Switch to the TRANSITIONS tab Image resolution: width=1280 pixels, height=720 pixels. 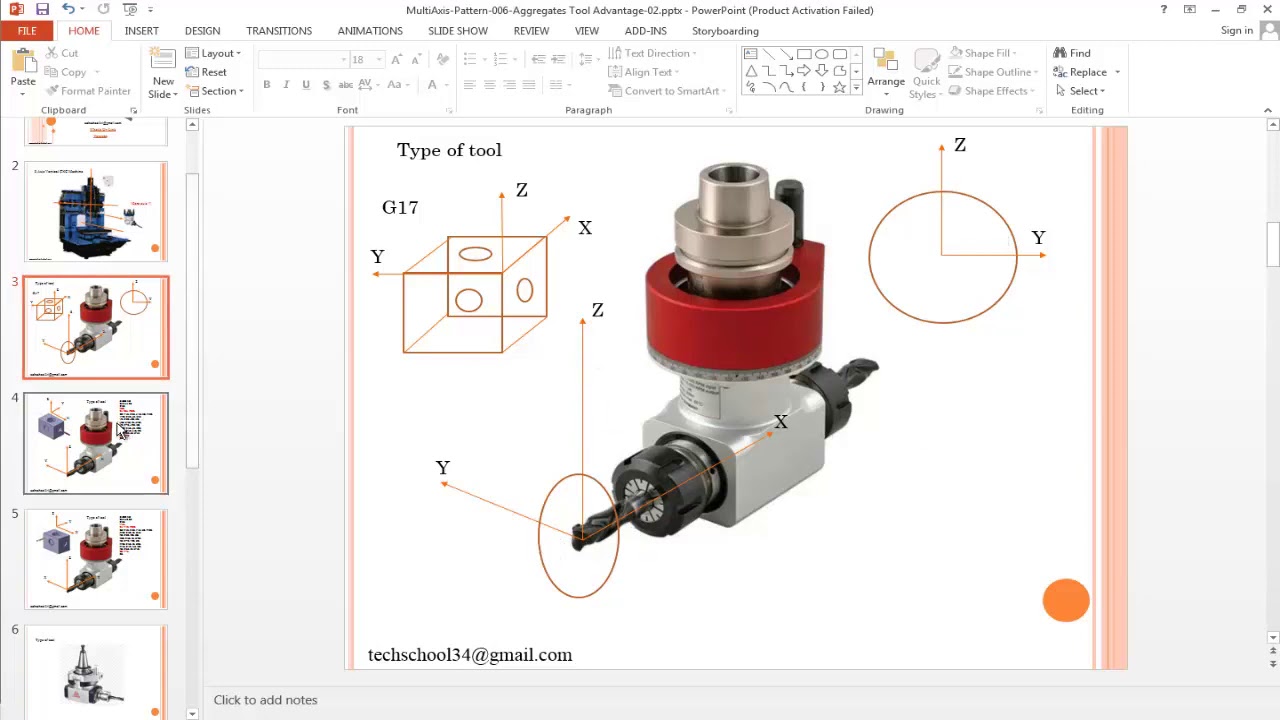(x=279, y=31)
